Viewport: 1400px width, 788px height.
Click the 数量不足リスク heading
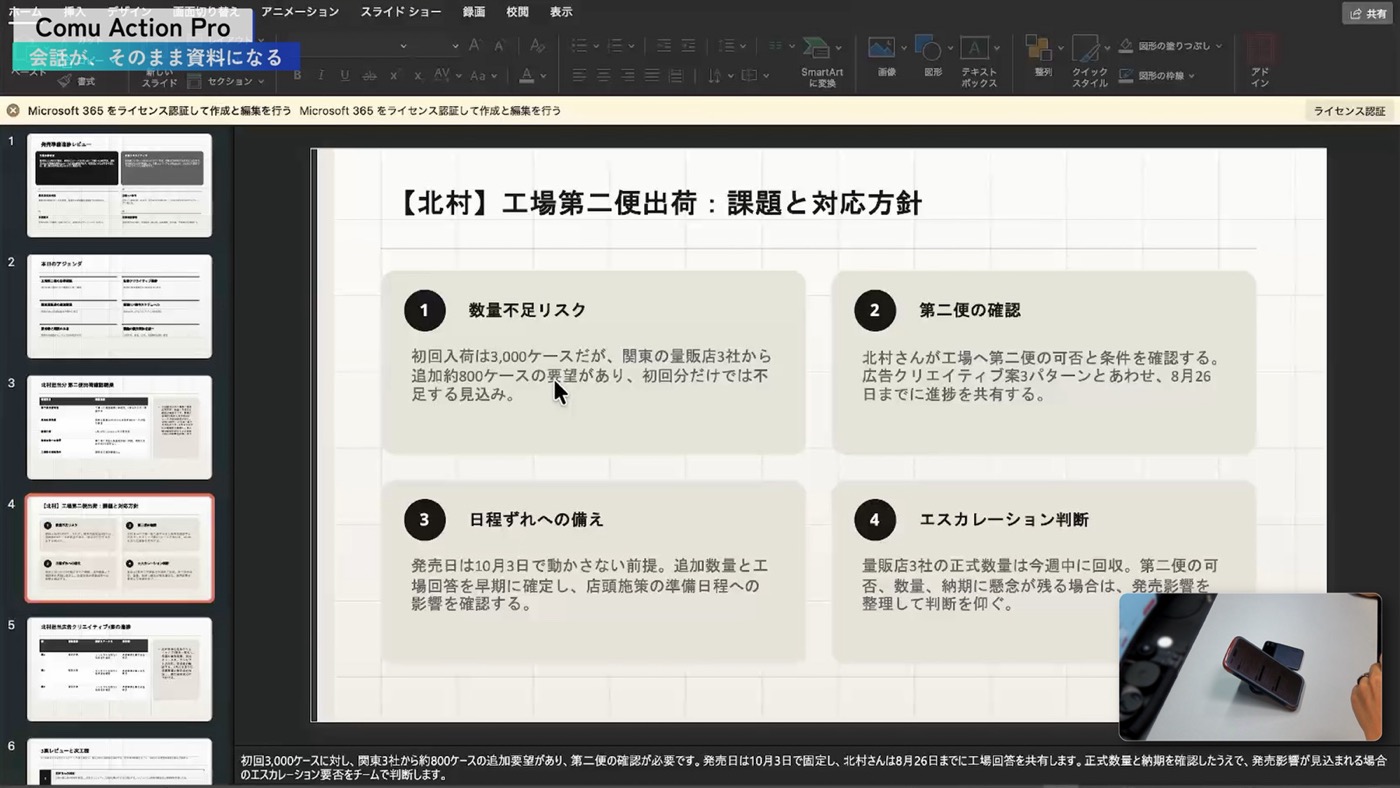pyautogui.click(x=527, y=310)
